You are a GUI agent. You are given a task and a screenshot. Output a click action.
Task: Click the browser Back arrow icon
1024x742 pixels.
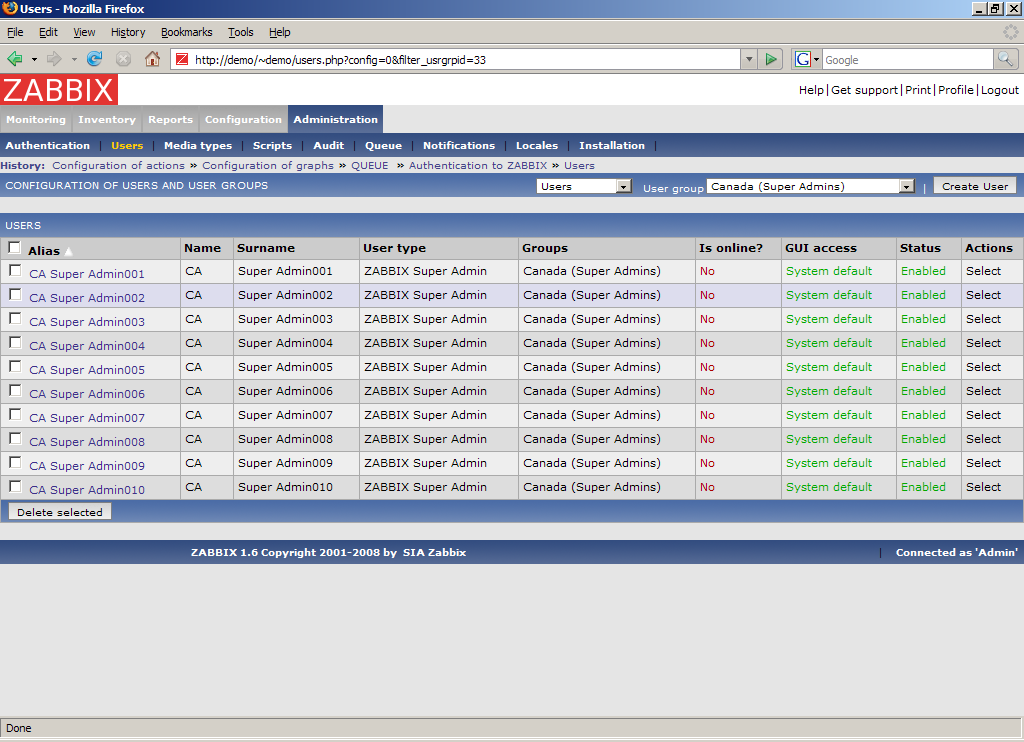point(15,59)
